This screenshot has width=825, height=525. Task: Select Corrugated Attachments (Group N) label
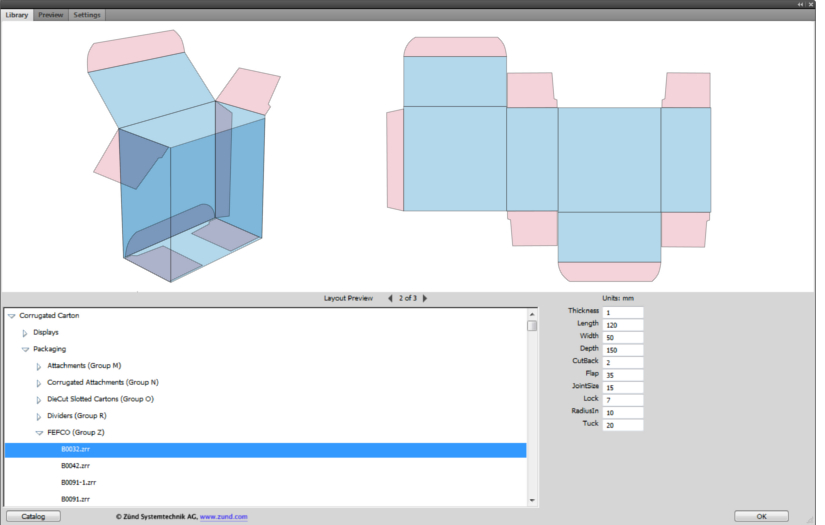tap(103, 382)
